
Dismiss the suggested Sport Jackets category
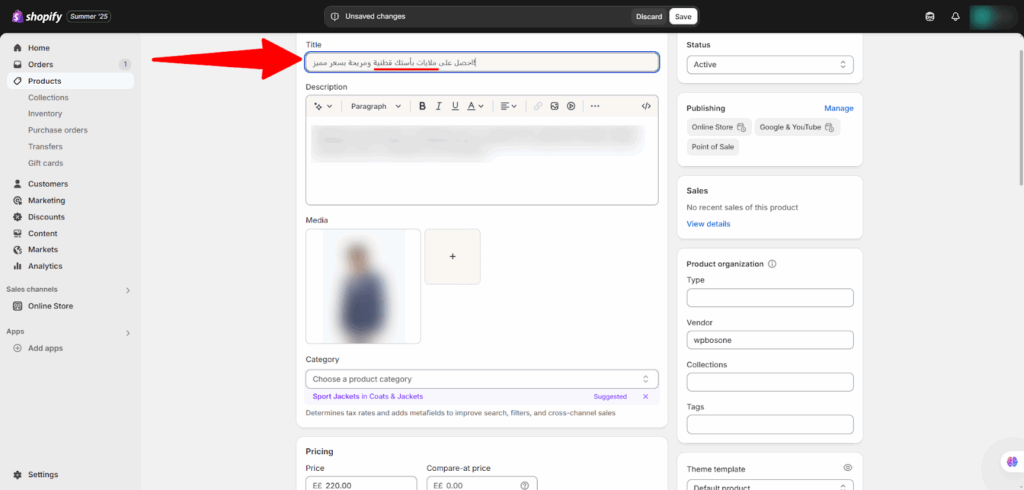coord(645,397)
